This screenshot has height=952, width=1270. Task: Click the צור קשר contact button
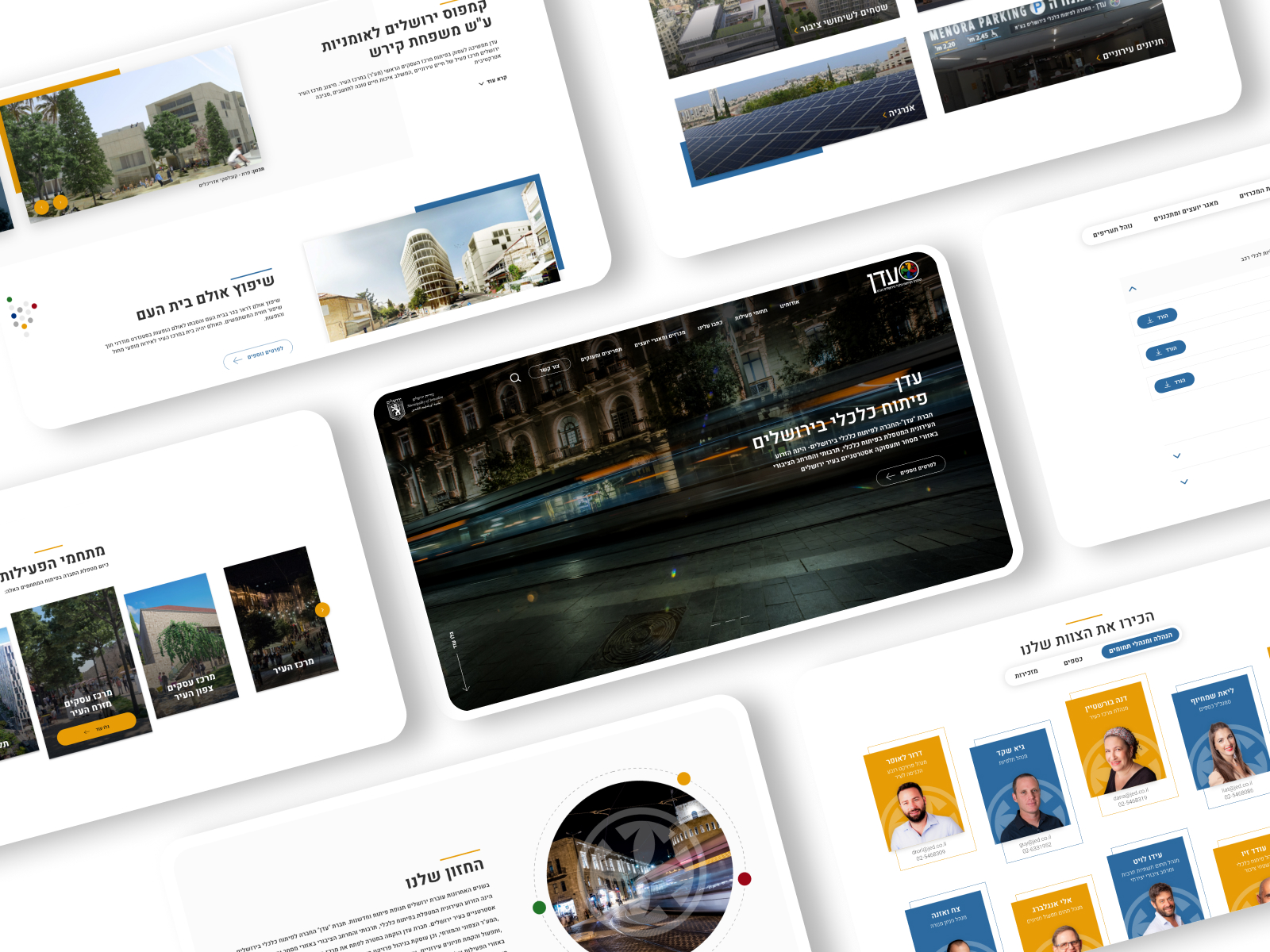point(549,368)
